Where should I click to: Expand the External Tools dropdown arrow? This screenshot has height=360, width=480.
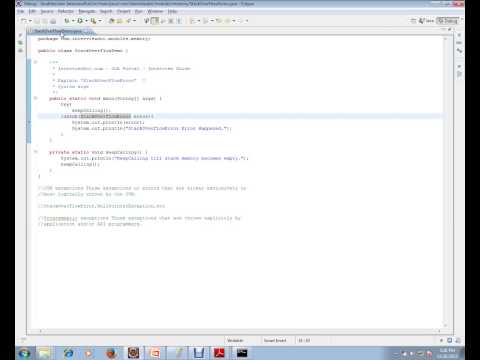coord(100,21)
